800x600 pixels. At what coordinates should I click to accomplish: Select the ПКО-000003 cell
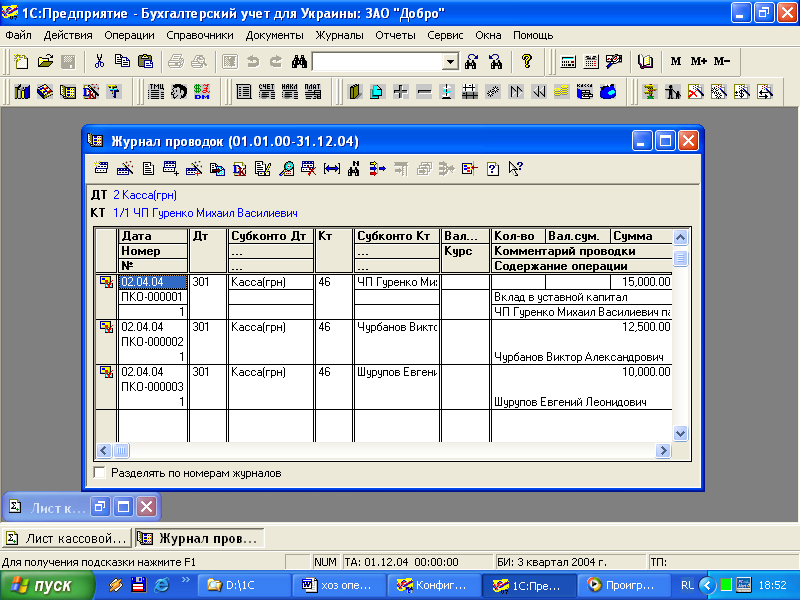click(153, 387)
